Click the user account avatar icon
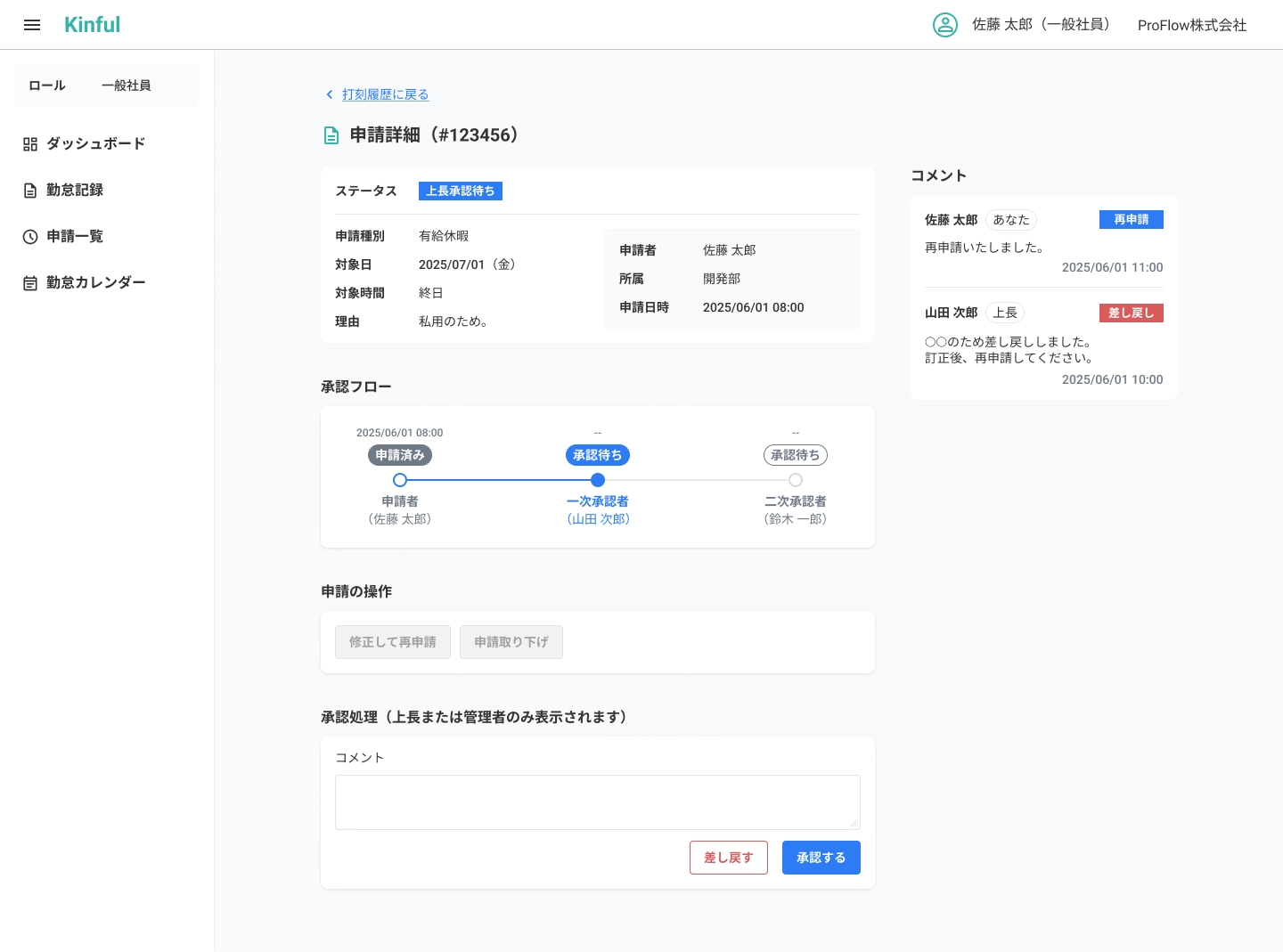The image size is (1283, 952). pyautogui.click(x=944, y=25)
